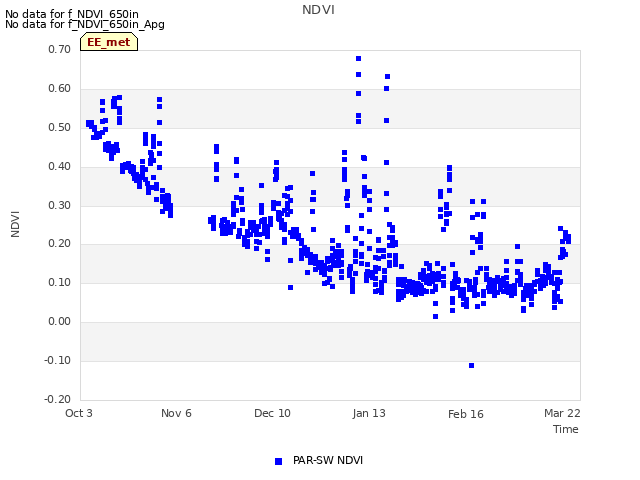Screen dimensions: 640x480
Task: Click the vertical NDVI axis label
Action: click(x=15, y=224)
